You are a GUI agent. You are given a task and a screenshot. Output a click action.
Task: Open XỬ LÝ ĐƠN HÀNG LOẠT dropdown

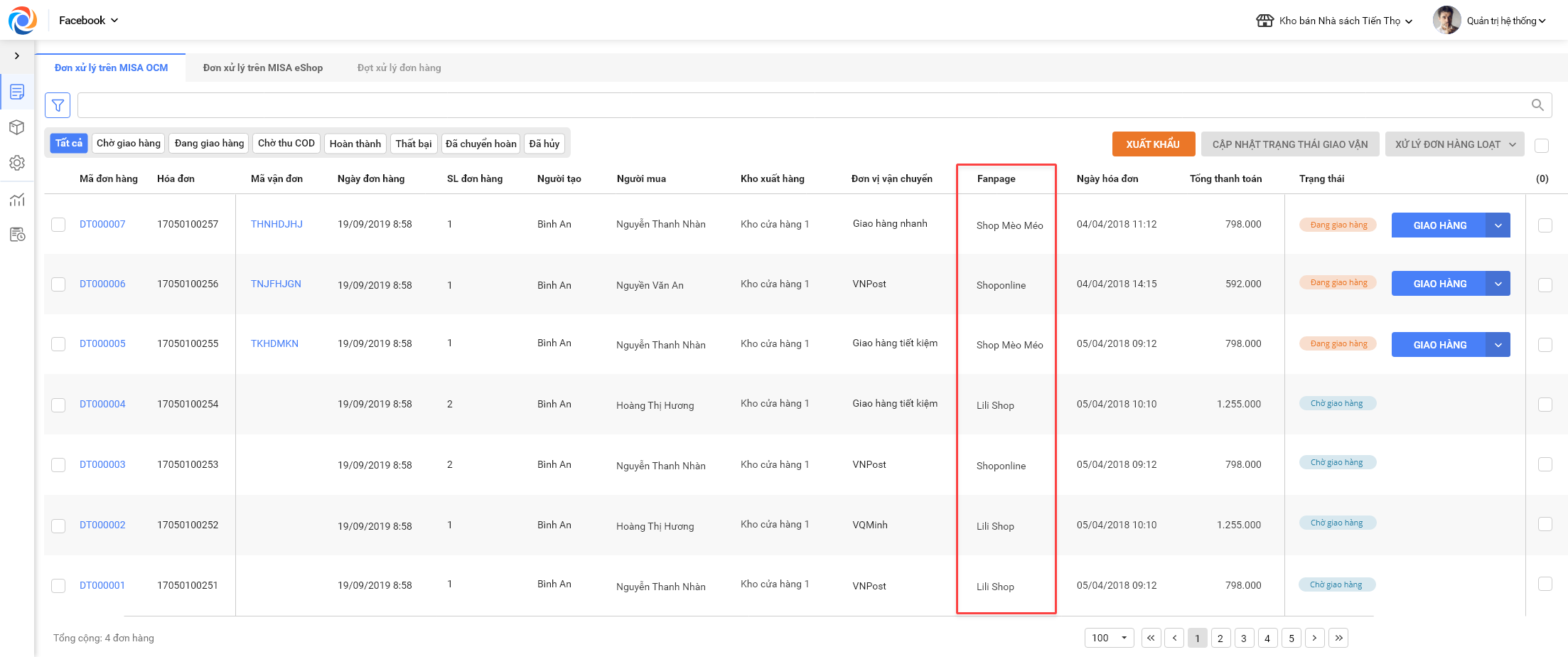1455,144
